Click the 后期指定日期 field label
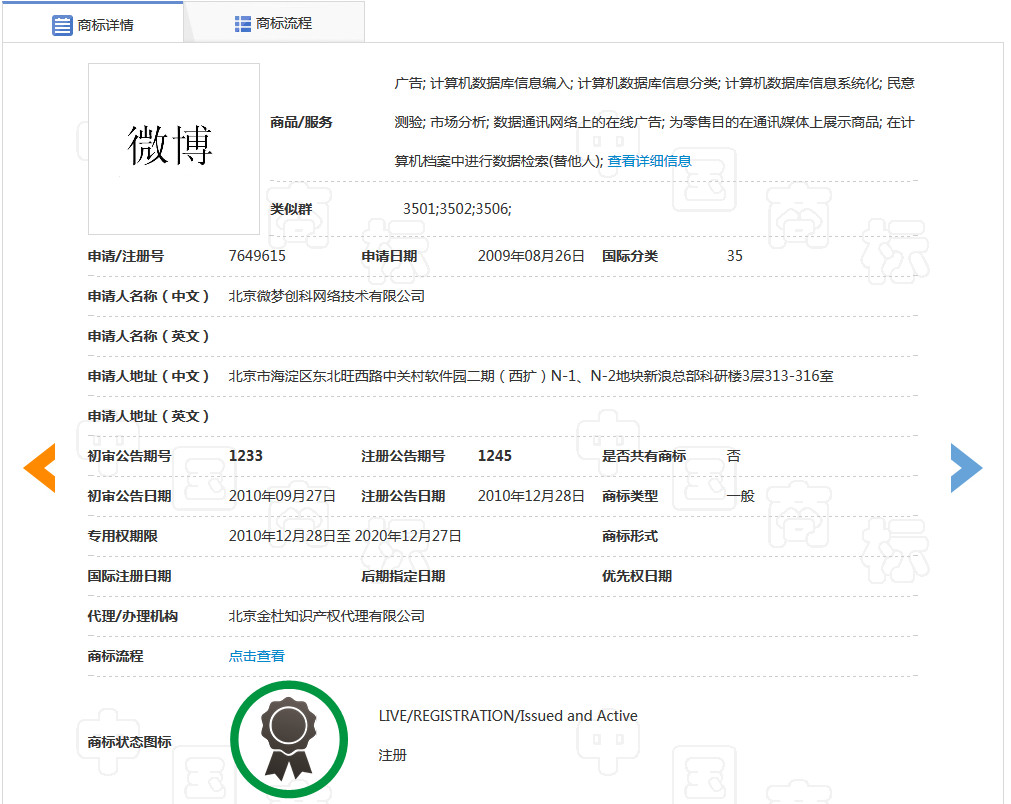The width and height of the screenshot is (1011, 804). coord(403,576)
